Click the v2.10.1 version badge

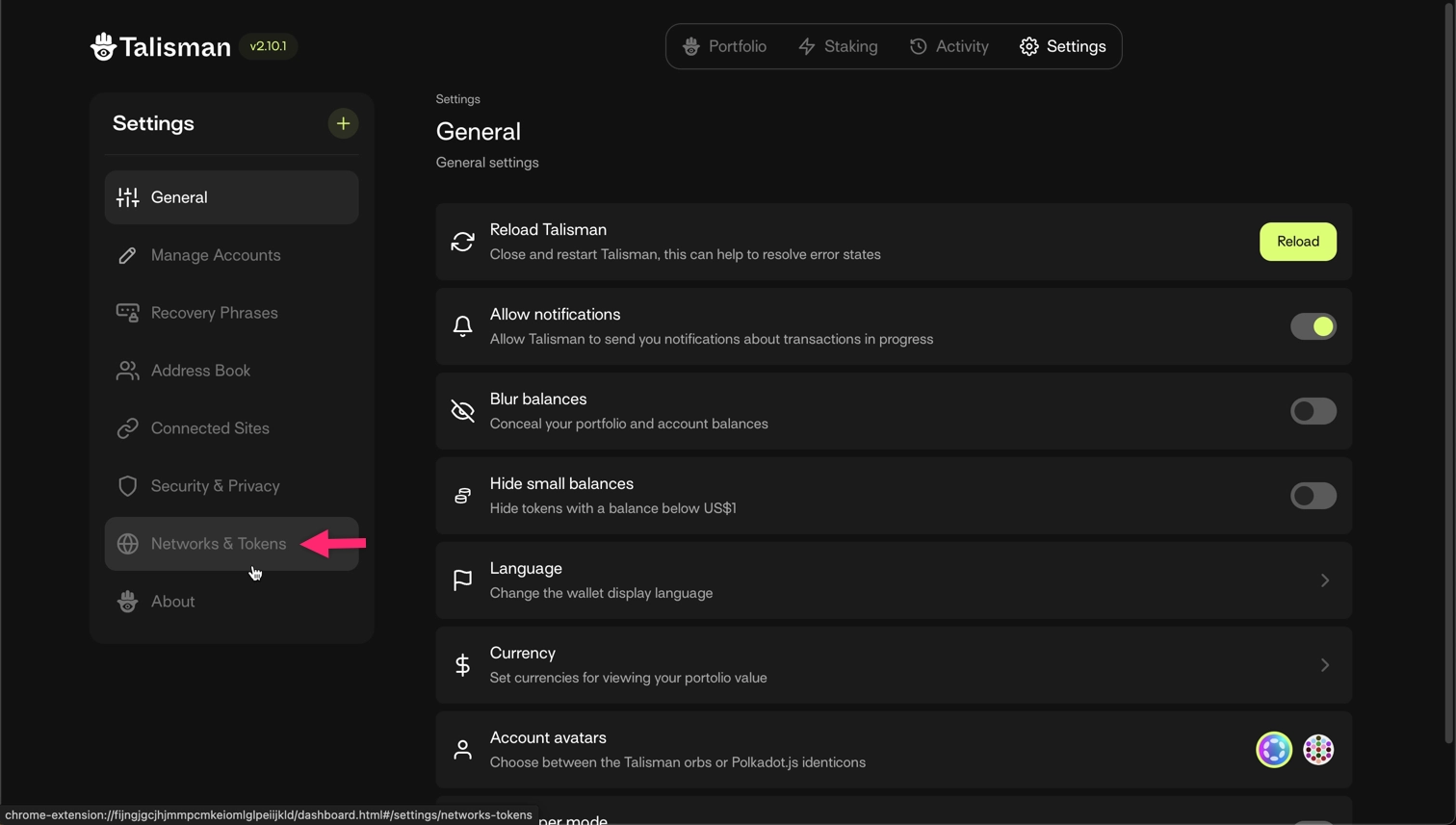(x=269, y=46)
